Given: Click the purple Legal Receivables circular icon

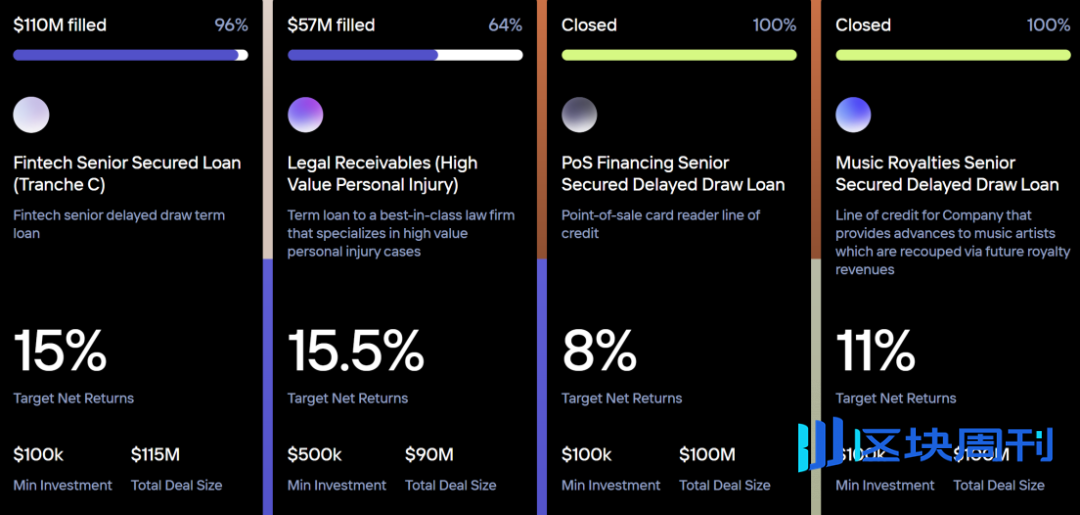Looking at the screenshot, I should click(305, 115).
